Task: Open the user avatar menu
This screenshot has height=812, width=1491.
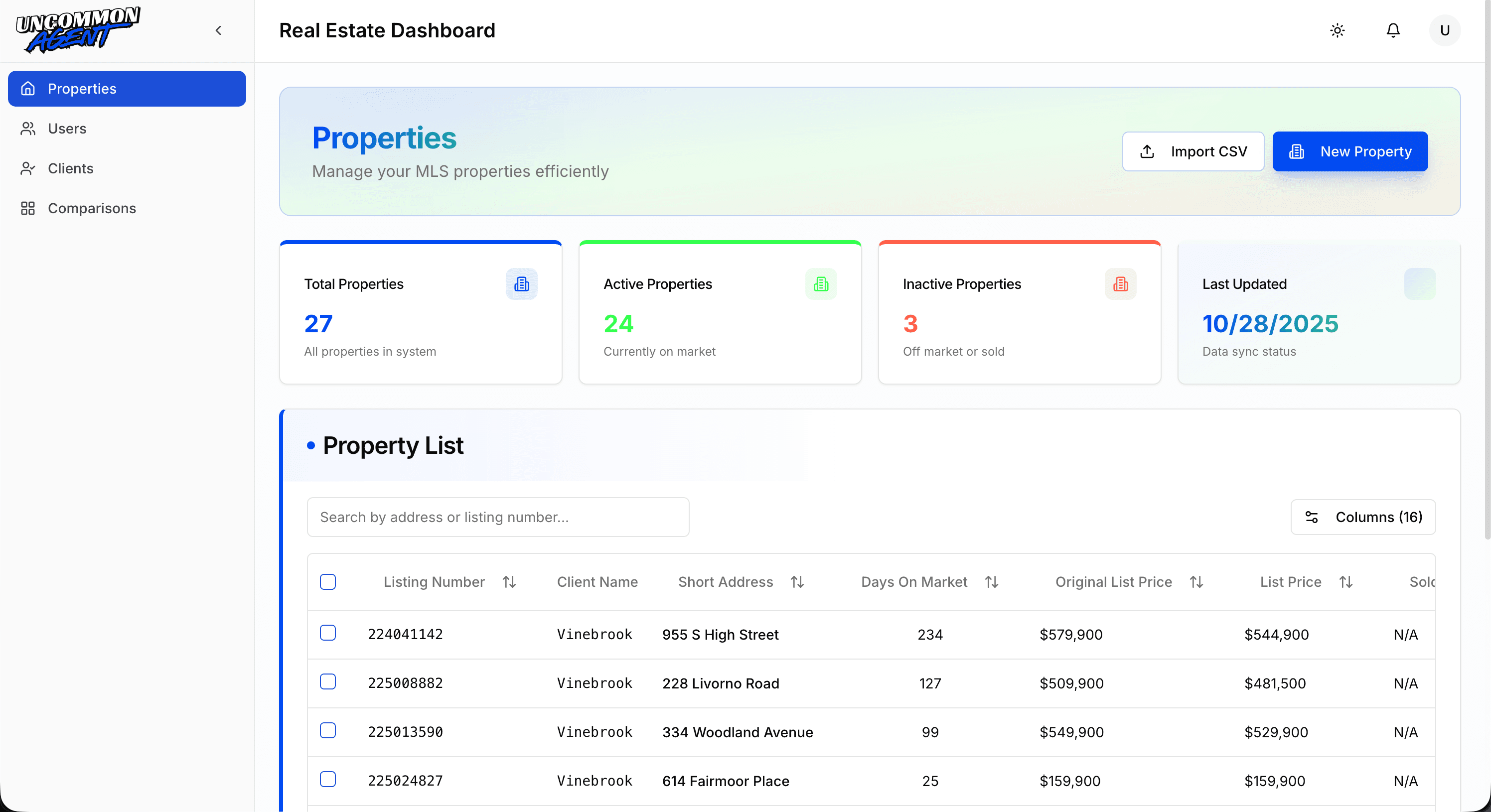Action: click(x=1444, y=30)
